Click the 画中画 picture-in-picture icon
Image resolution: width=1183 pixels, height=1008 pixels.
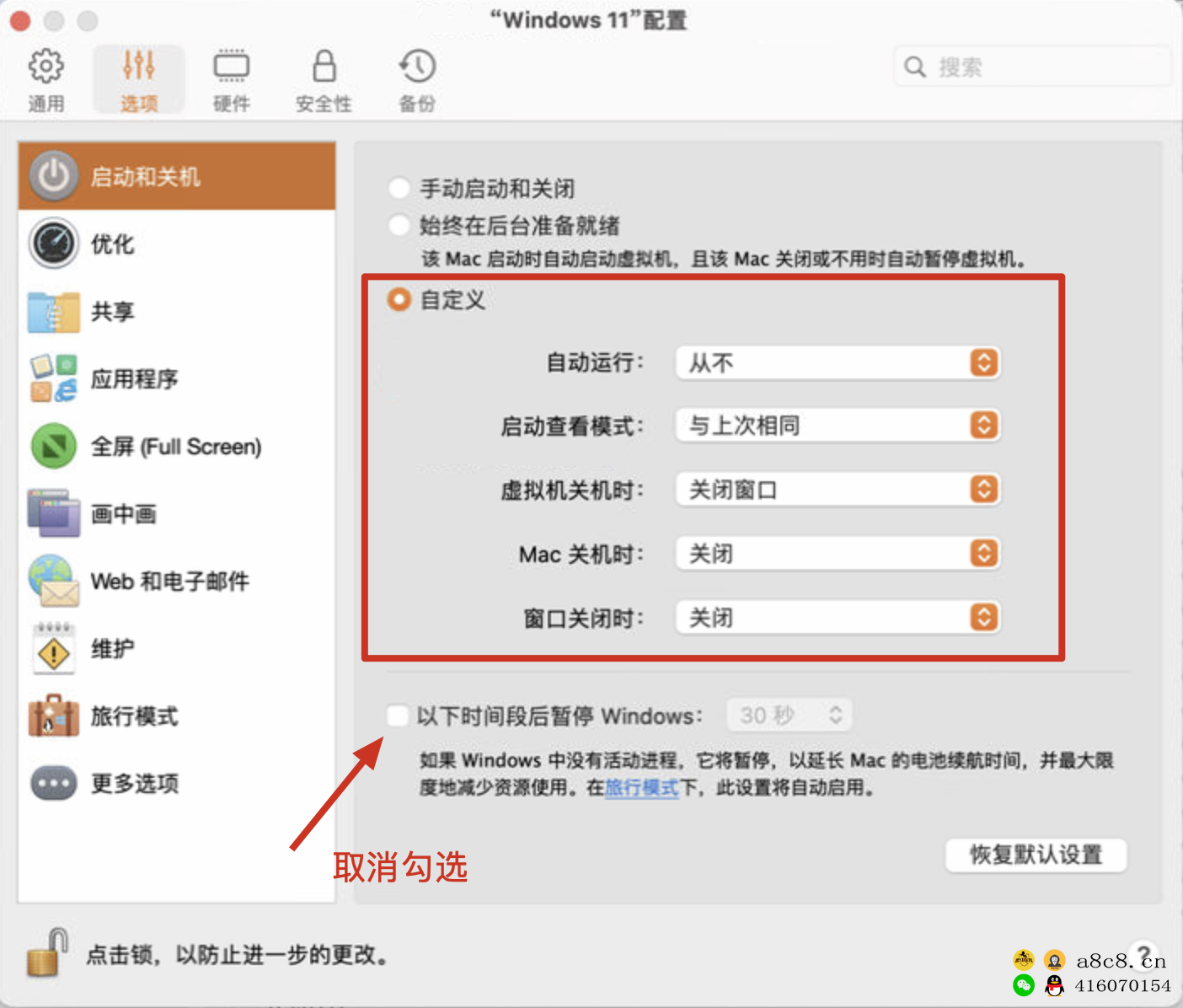tap(54, 513)
